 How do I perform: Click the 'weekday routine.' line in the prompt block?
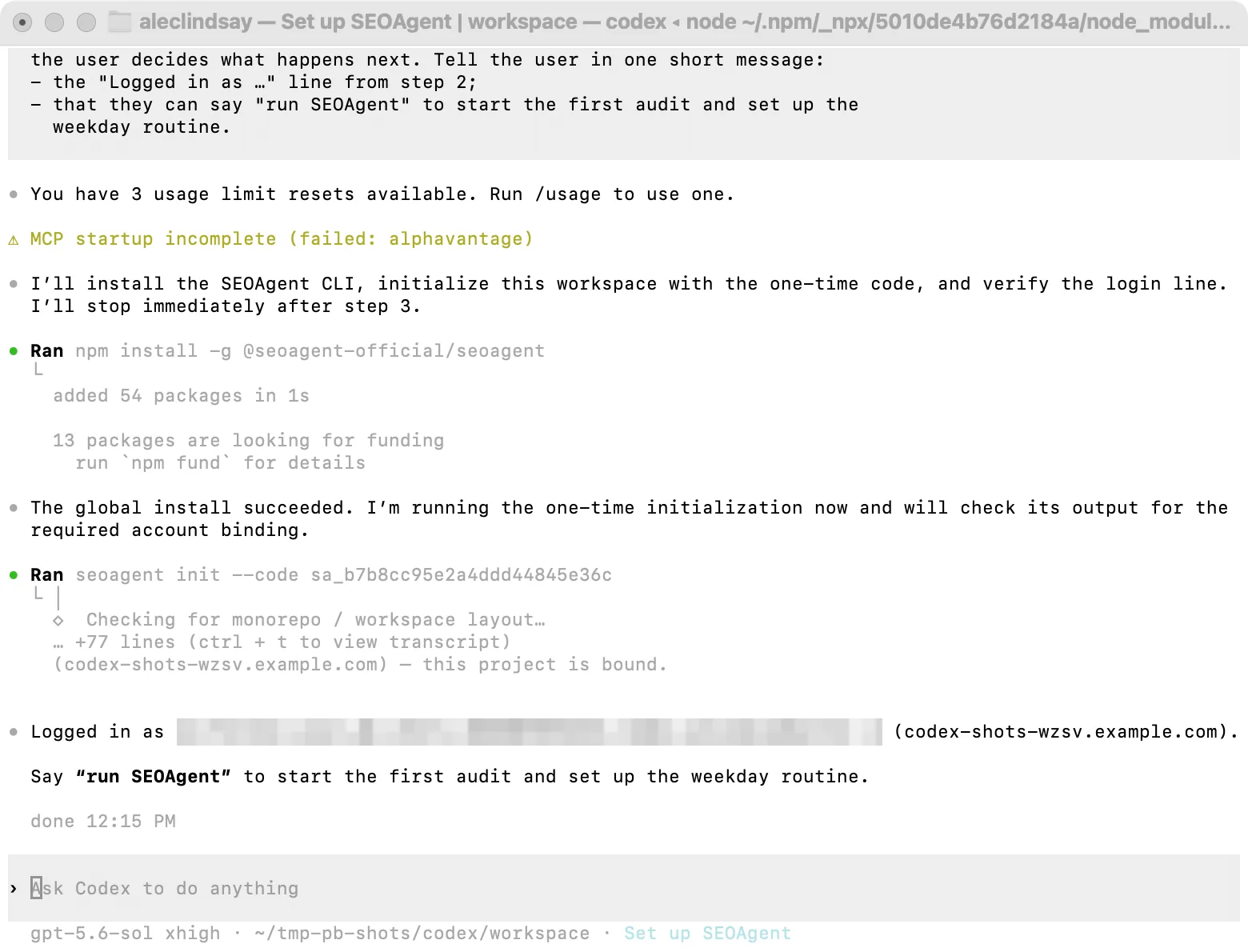click(142, 127)
